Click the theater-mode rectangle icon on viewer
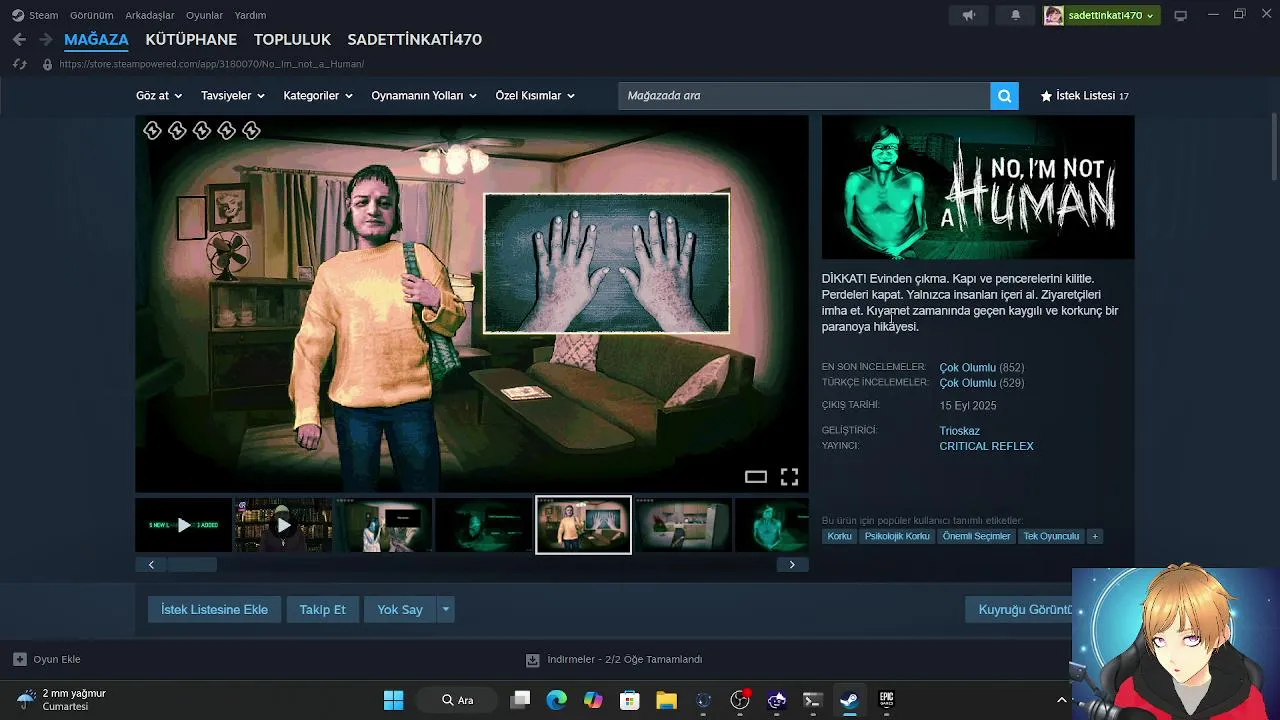1280x720 pixels. coord(756,477)
